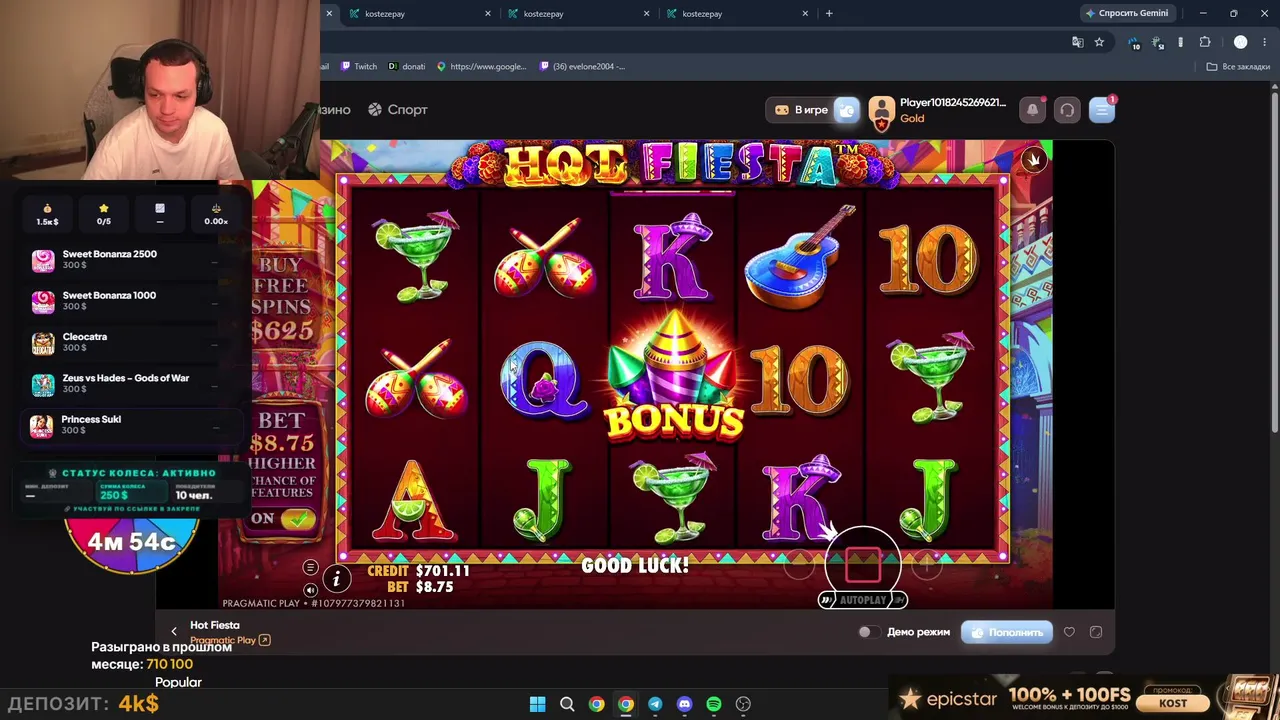
Task: Open the blue site menu button with badge
Action: coord(1102,110)
